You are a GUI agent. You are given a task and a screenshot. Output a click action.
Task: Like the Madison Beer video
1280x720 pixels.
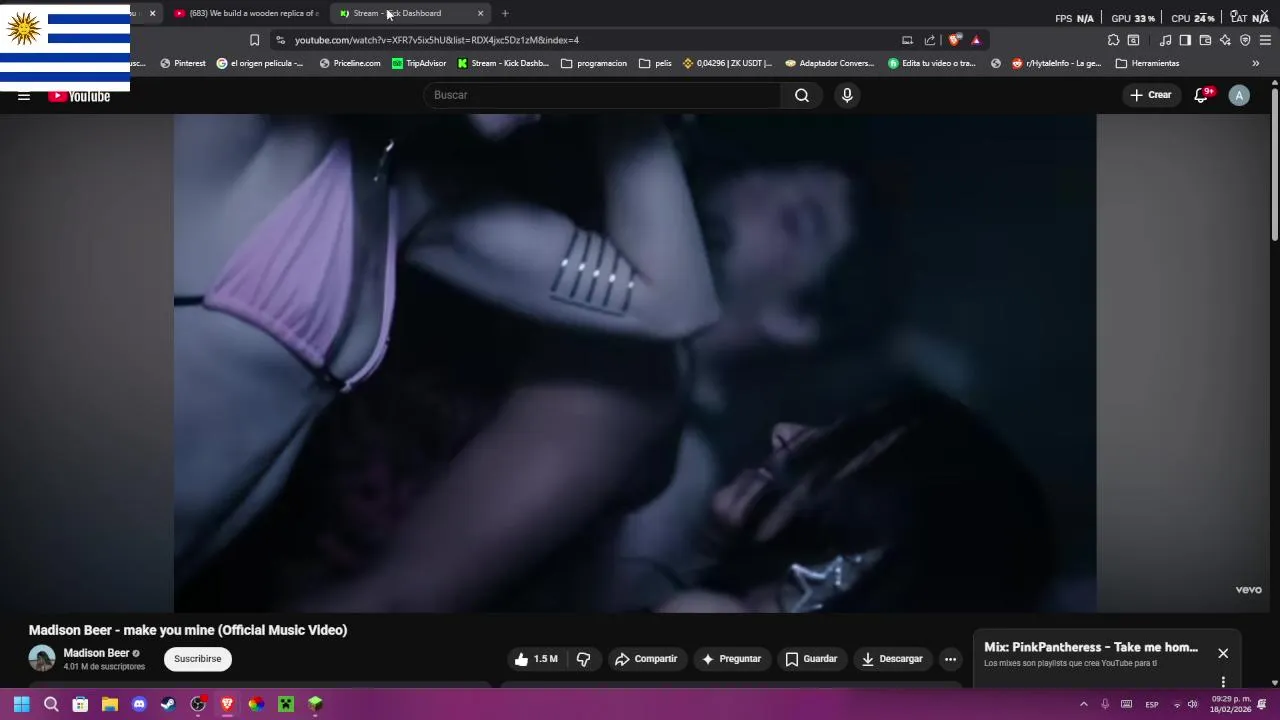[x=536, y=659]
